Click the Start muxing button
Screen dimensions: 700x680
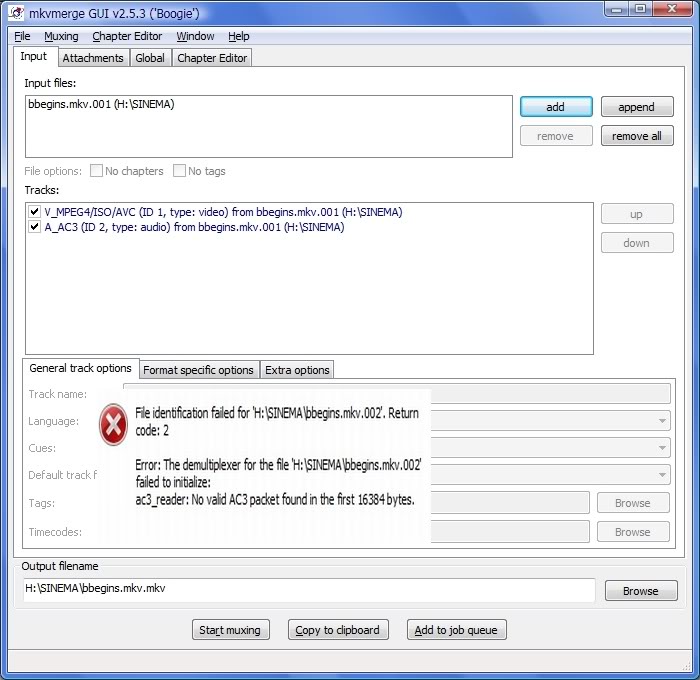point(231,630)
